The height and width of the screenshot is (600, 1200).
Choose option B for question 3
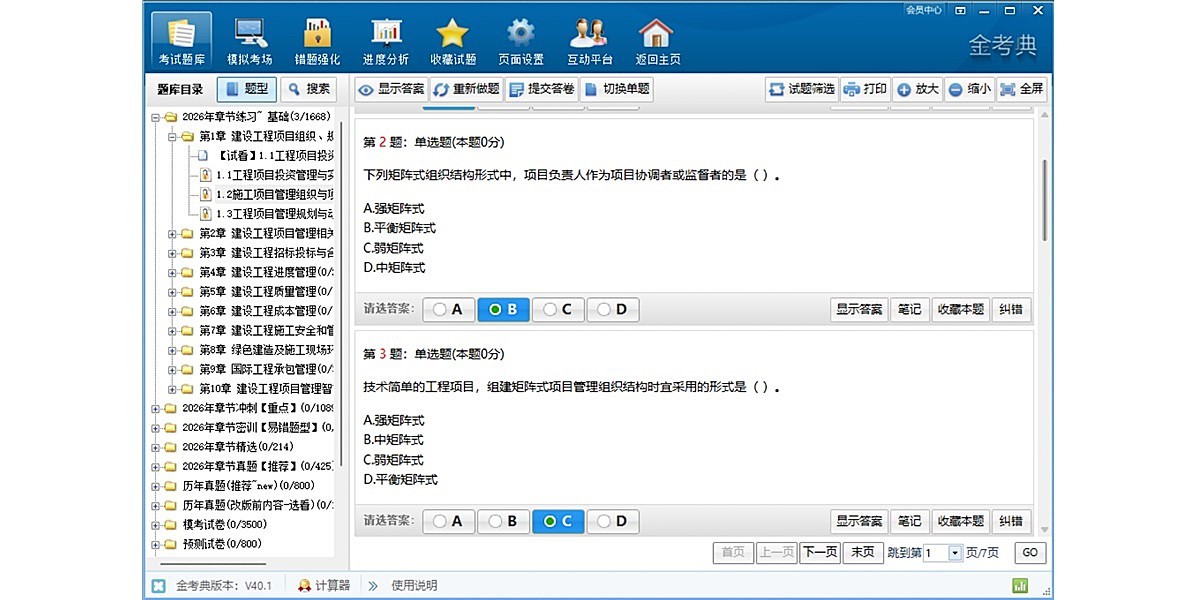coord(503,521)
